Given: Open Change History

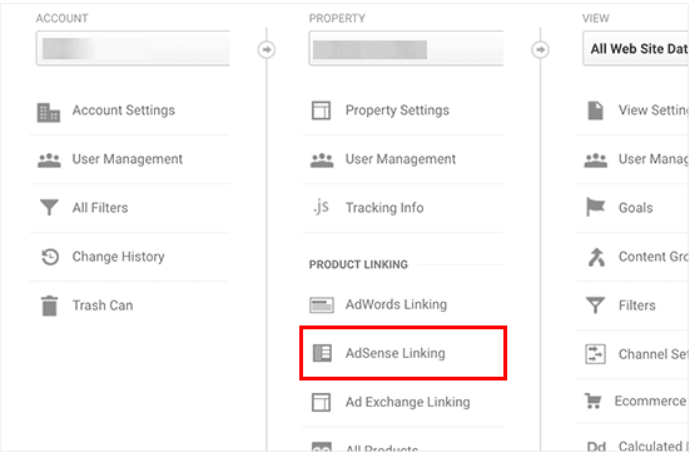Looking at the screenshot, I should [x=118, y=257].
